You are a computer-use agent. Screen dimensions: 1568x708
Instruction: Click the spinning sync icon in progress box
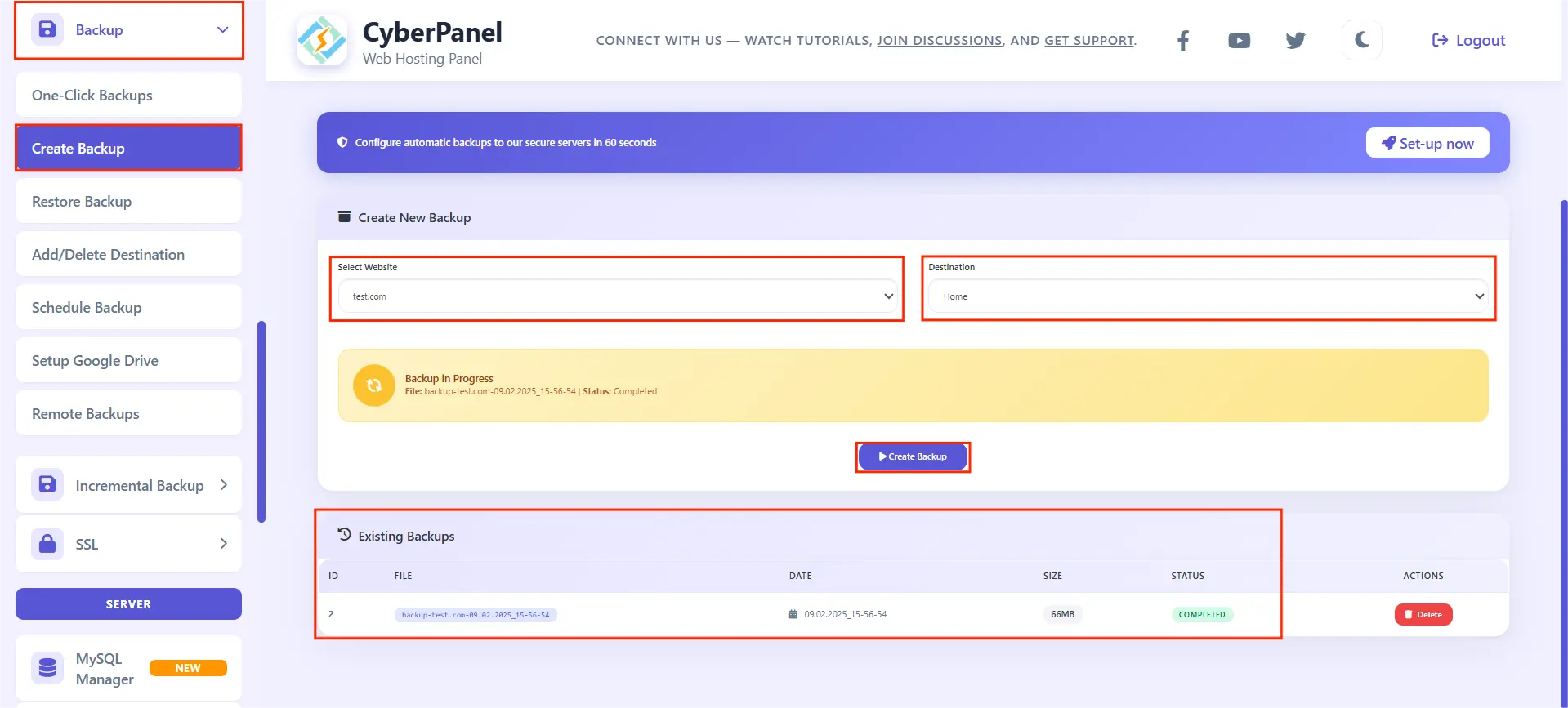[374, 385]
